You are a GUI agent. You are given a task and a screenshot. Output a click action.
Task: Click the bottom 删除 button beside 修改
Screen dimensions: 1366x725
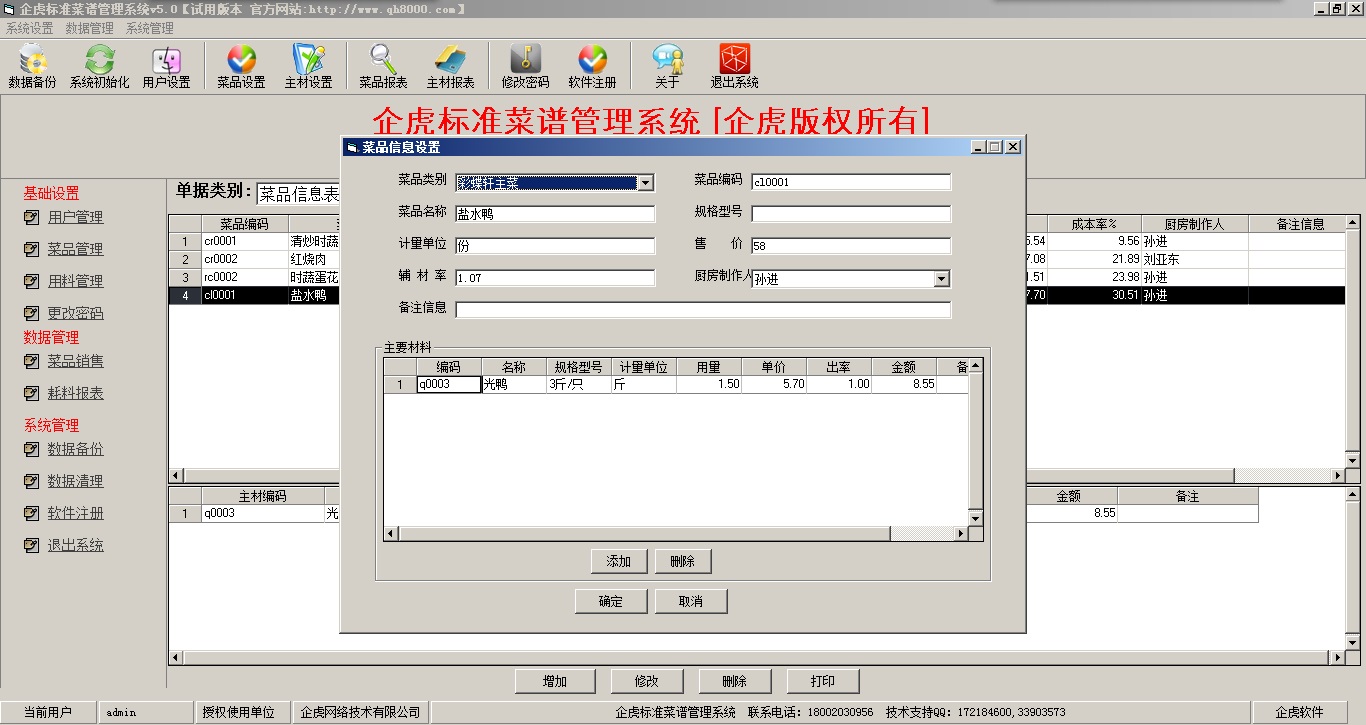coord(735,681)
